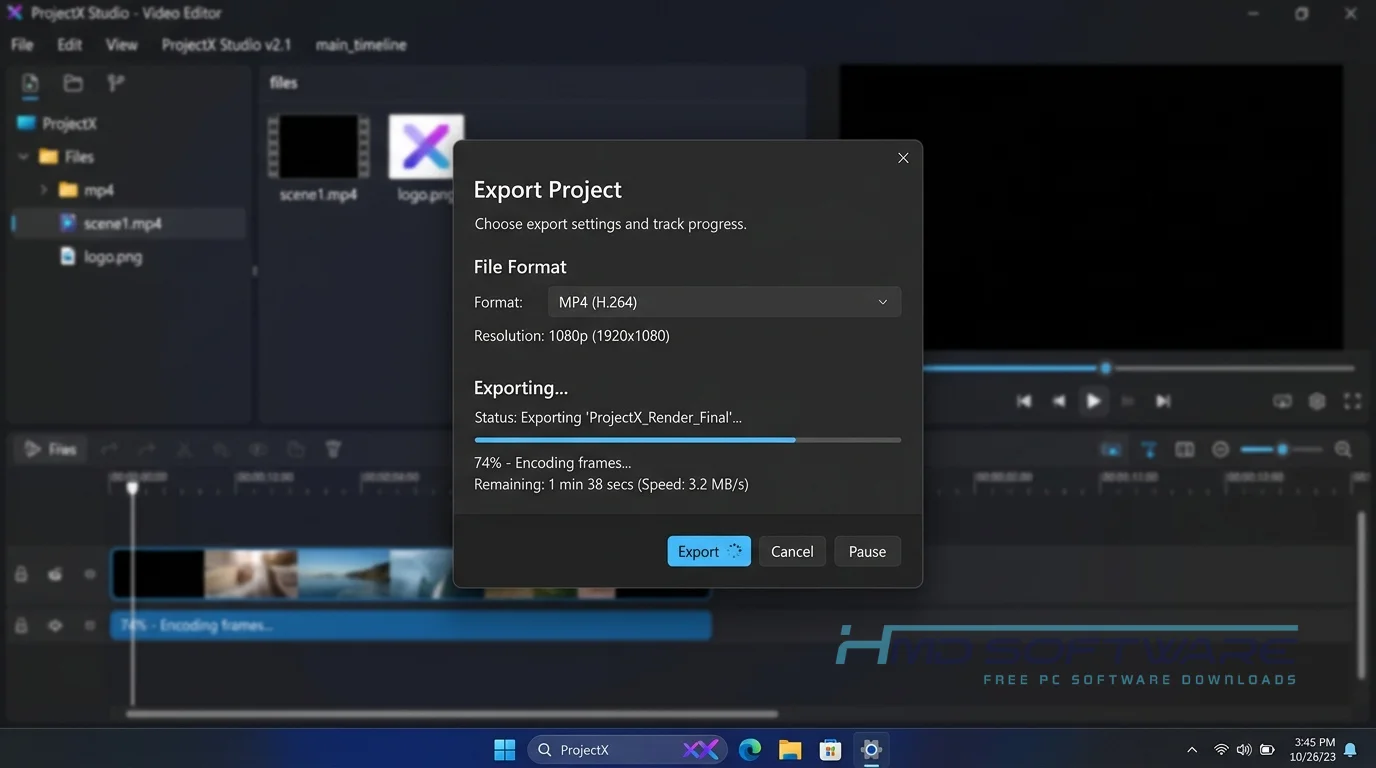Open Microsoft Edge from taskbar
The image size is (1376, 768).
[750, 749]
